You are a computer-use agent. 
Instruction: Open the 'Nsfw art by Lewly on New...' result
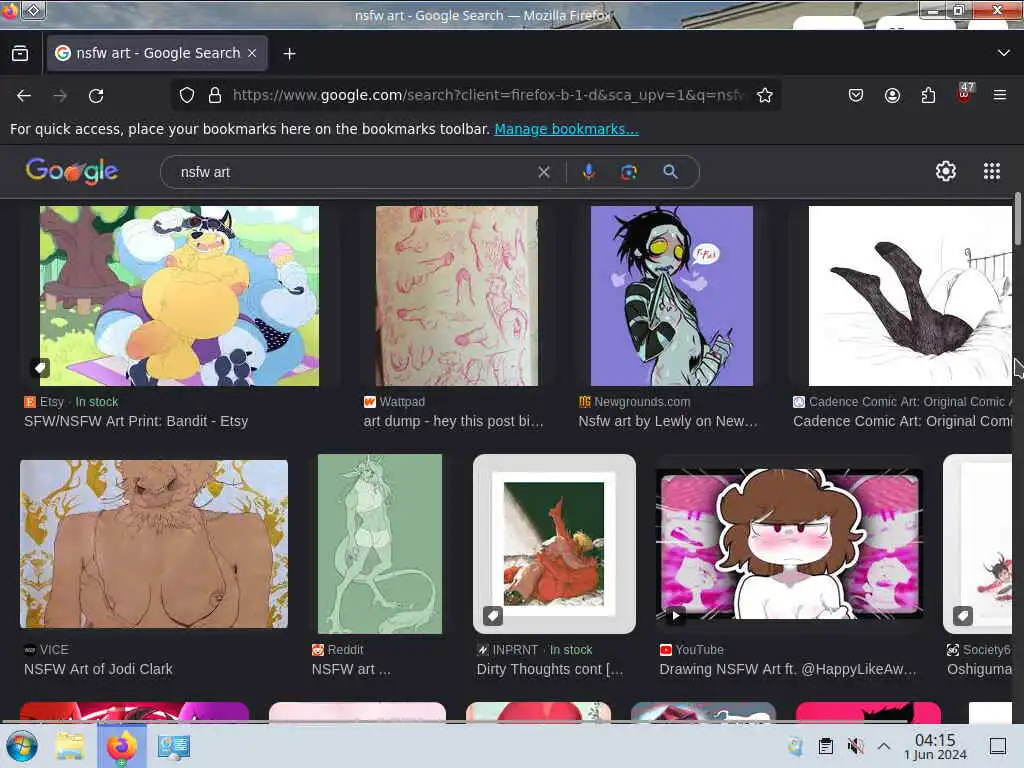[x=668, y=421]
